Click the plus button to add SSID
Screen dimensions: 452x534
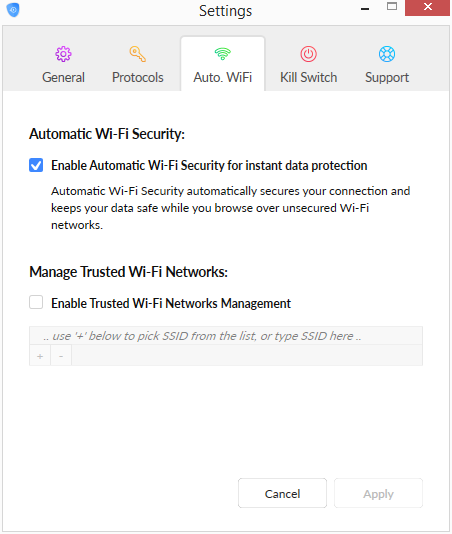[x=40, y=356]
